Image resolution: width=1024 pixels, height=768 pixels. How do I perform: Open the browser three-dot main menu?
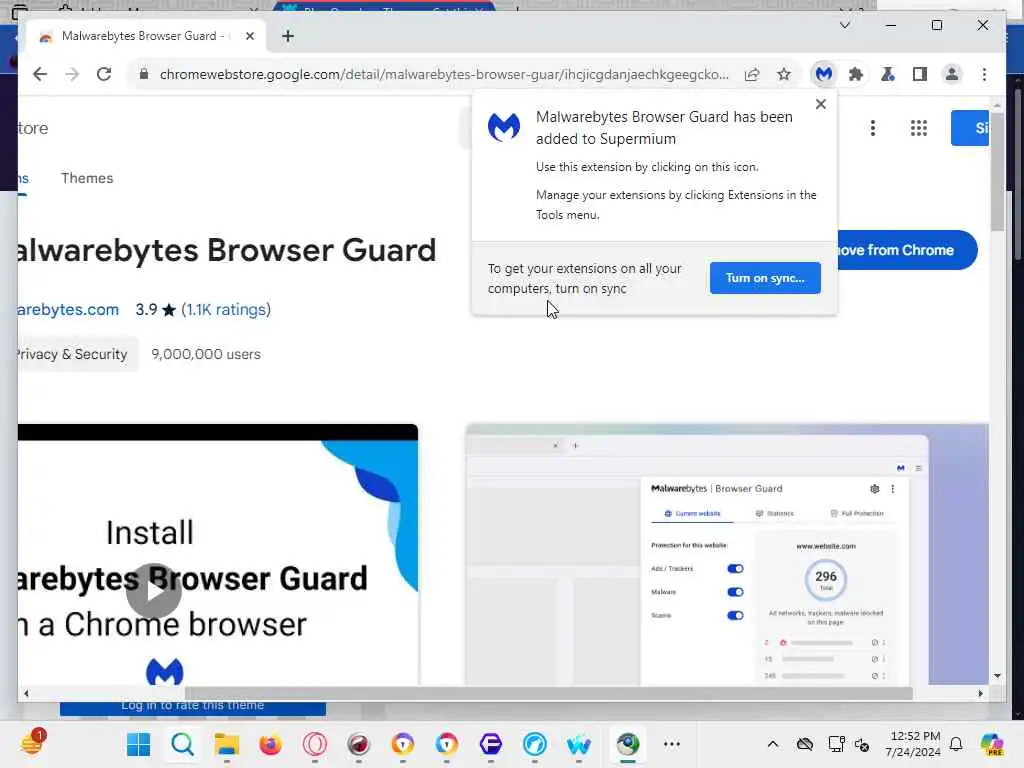tap(984, 74)
